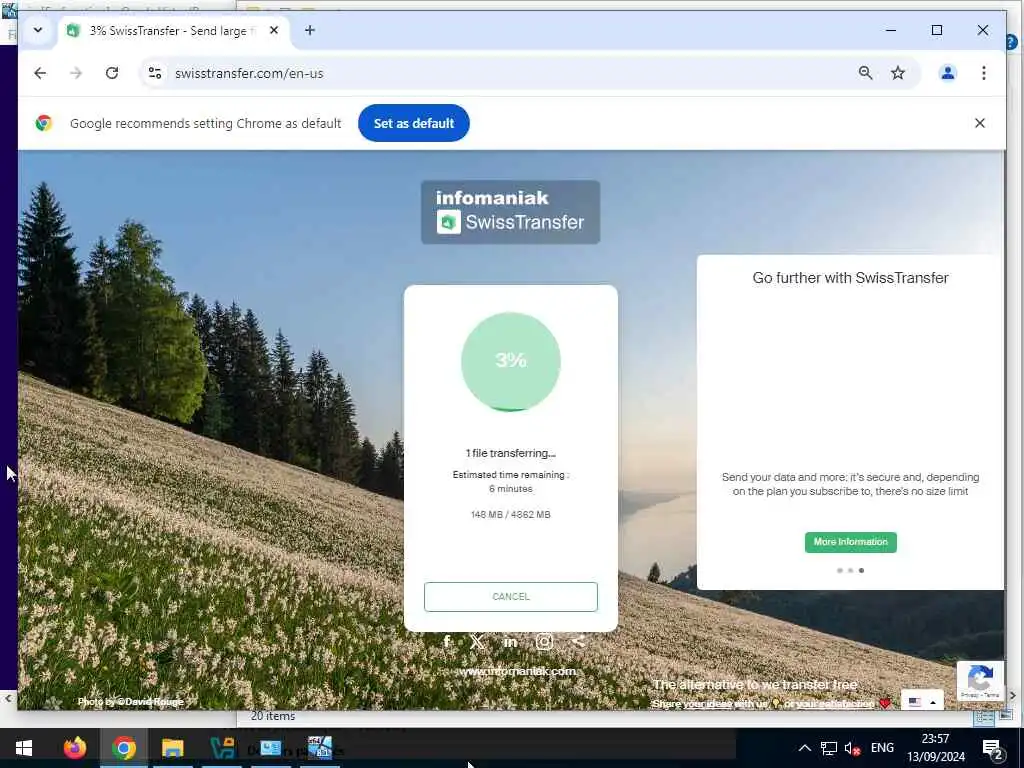1024x768 pixels.
Task: Open the www.infomaniak.com link
Action: [516, 671]
